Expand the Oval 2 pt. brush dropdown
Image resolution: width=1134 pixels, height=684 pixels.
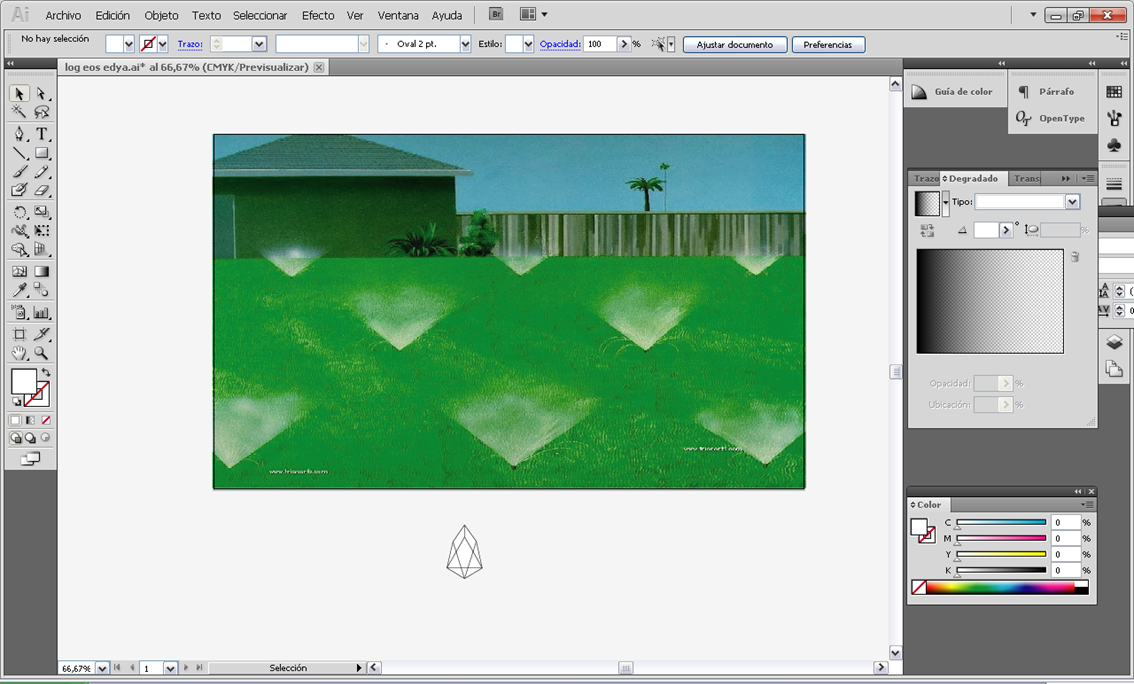pyautogui.click(x=465, y=45)
